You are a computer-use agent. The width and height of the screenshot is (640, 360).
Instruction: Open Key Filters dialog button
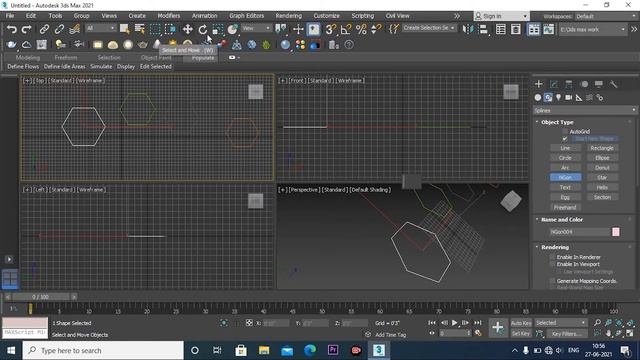pyautogui.click(x=567, y=333)
